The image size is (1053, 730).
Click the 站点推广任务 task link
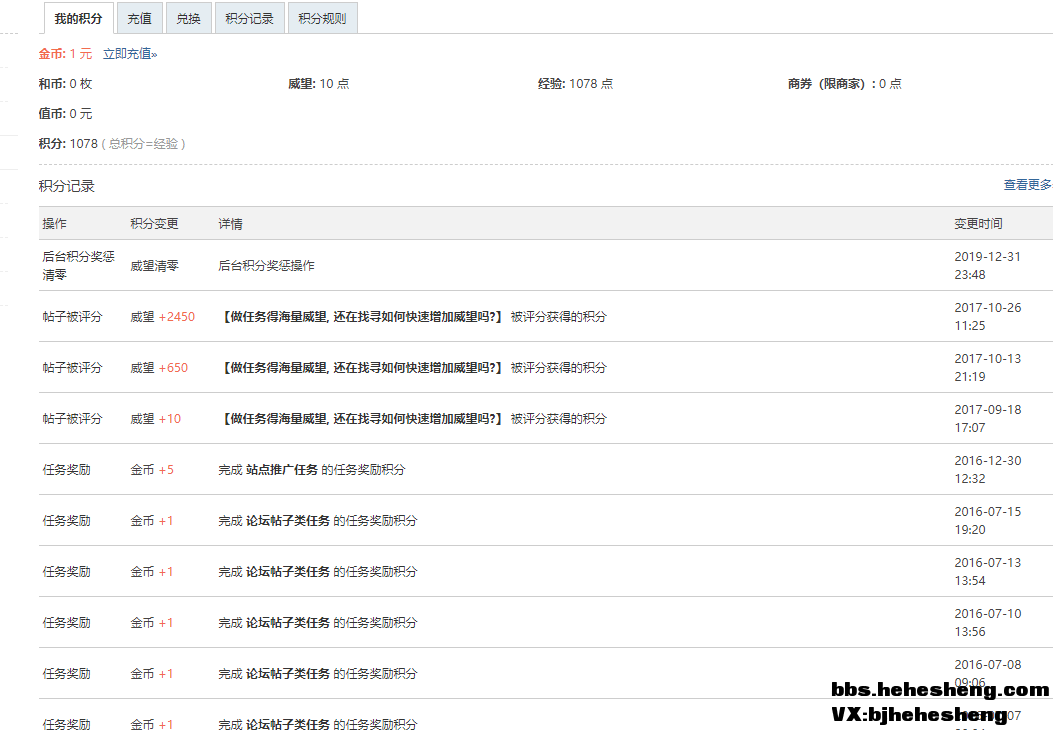(x=282, y=470)
